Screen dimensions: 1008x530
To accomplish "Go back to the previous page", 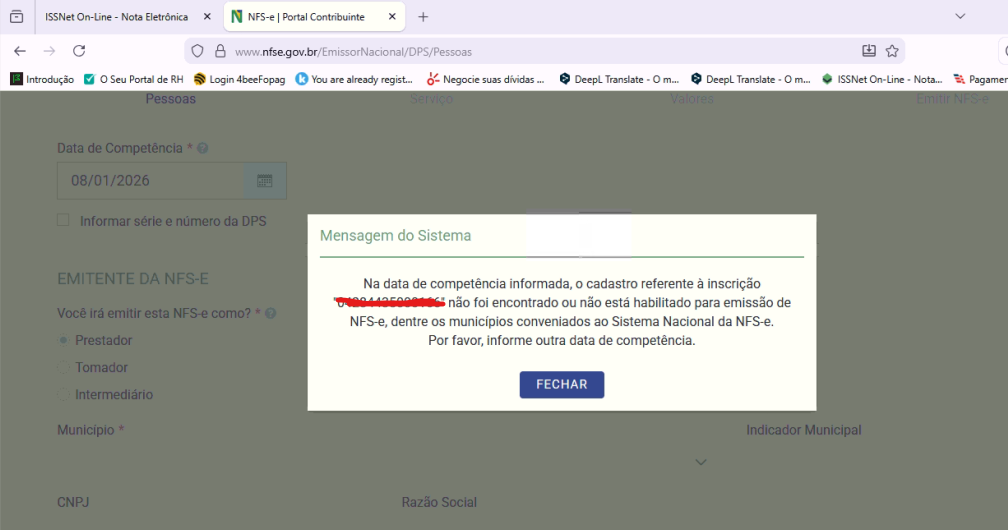I will (20, 51).
